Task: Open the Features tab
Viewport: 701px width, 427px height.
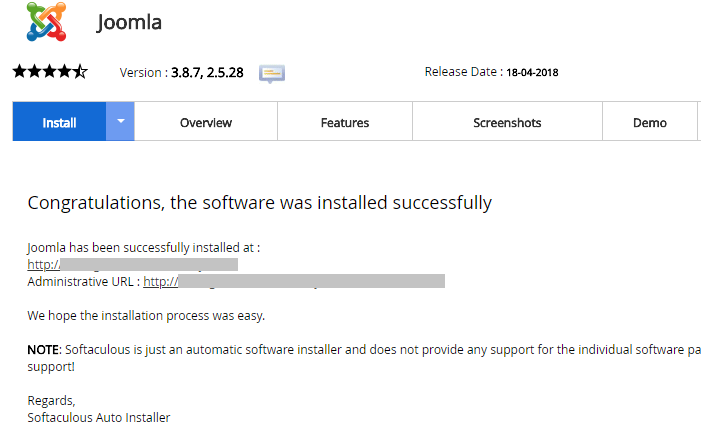Action: [345, 122]
